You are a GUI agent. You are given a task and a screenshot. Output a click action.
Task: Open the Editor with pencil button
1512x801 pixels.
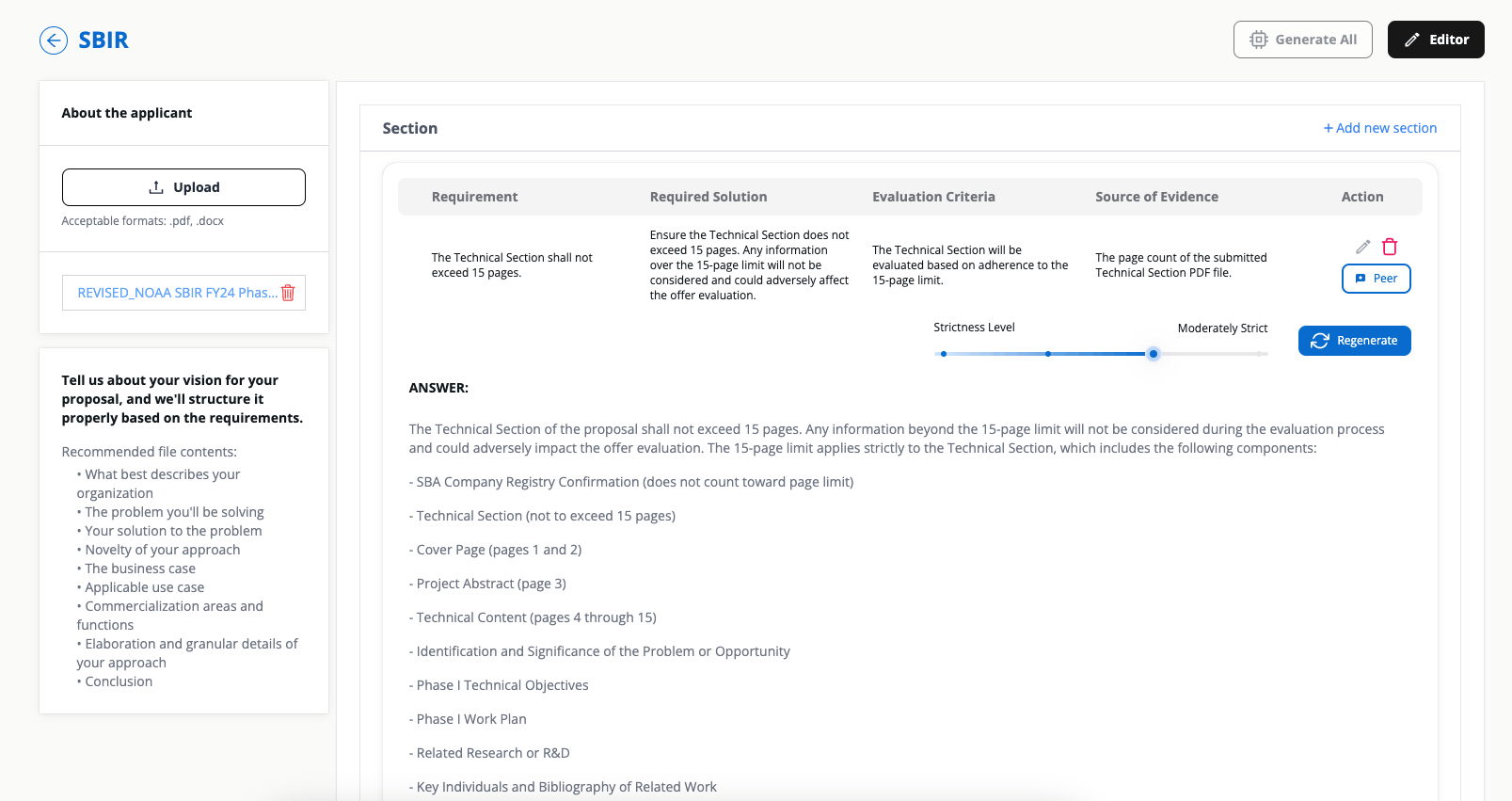pos(1435,40)
